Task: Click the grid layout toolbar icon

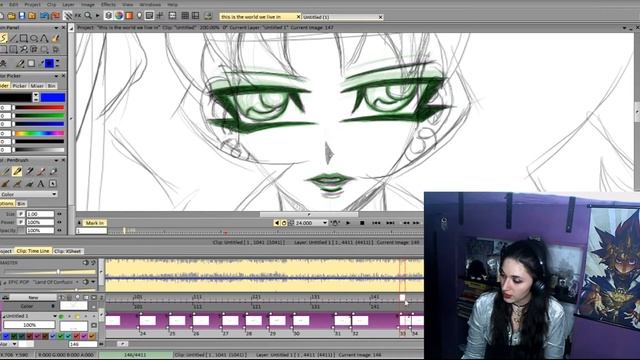Action: click(x=185, y=16)
